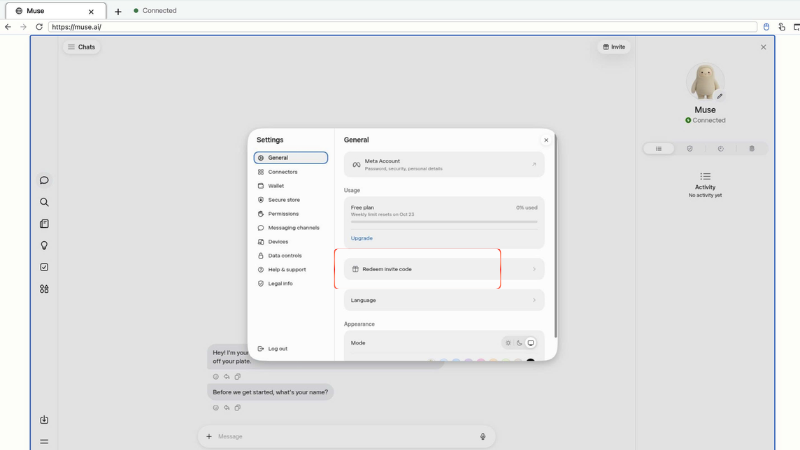Open new browser tab with plus icon

(x=118, y=11)
